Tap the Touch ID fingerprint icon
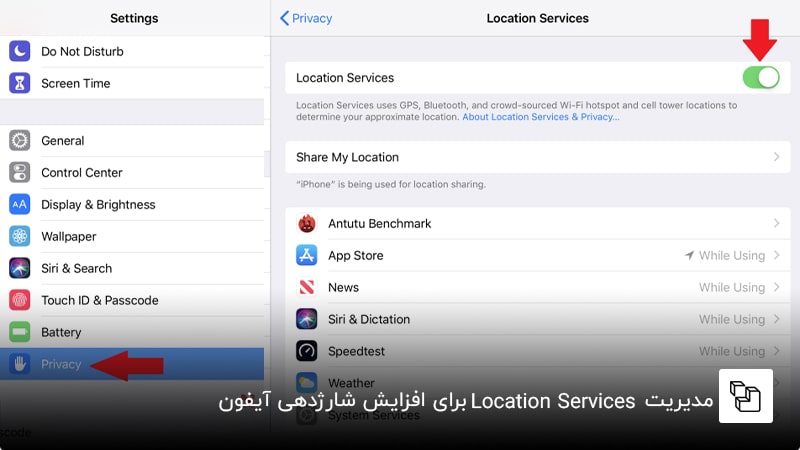The image size is (800, 450). (19, 300)
